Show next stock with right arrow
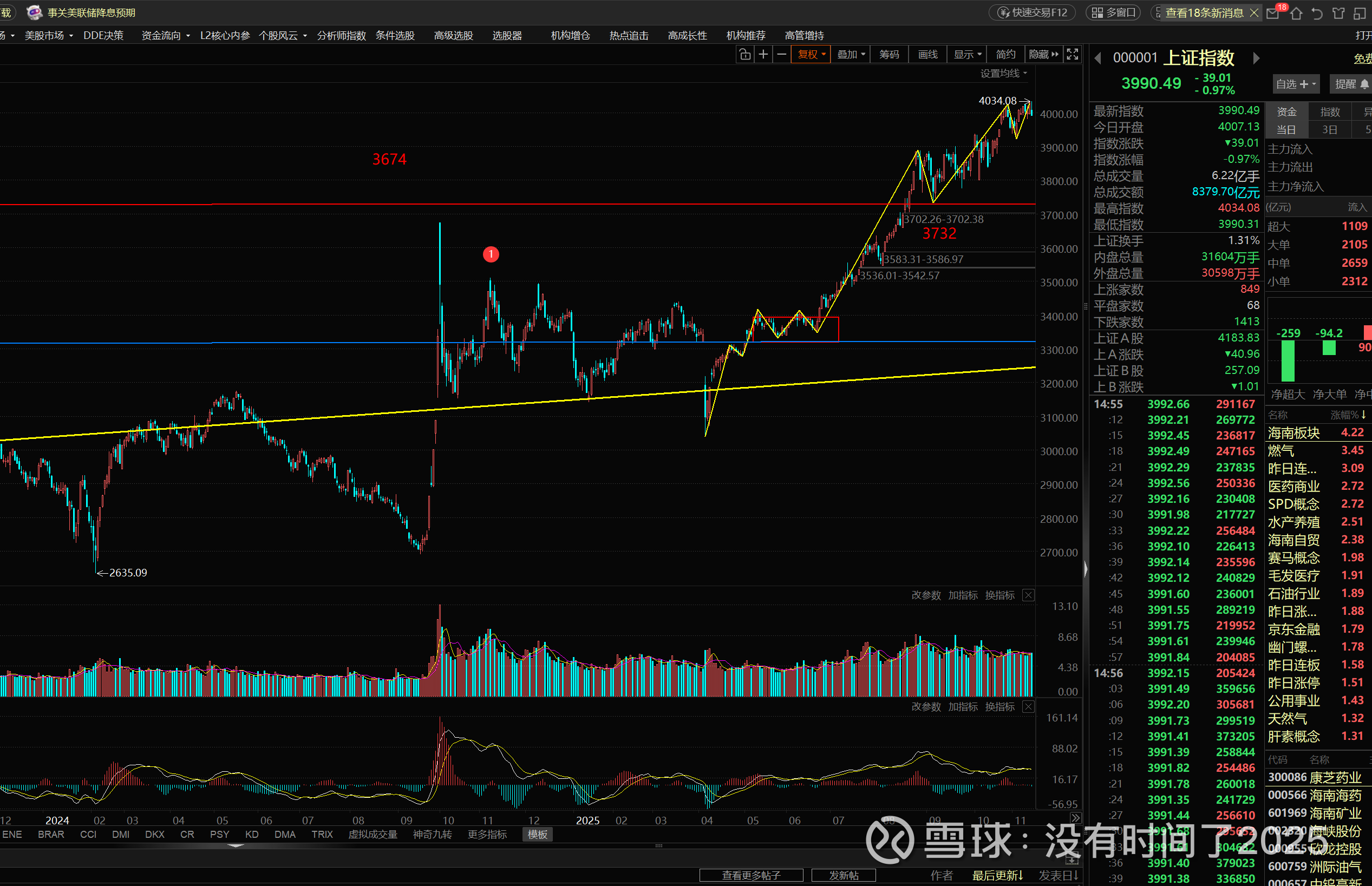 tap(1256, 58)
